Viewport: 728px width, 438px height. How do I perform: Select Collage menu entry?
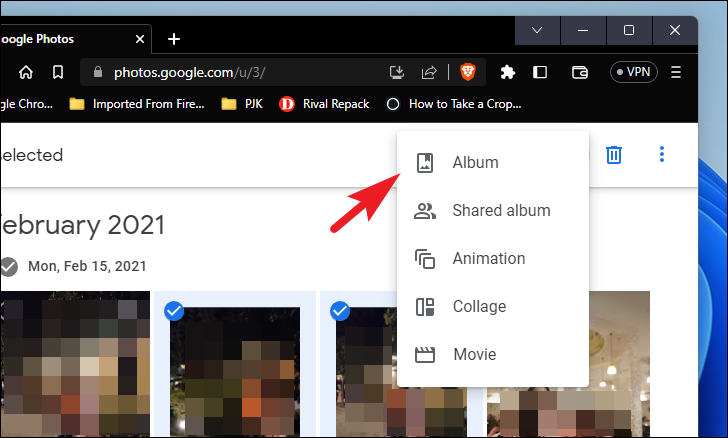[x=493, y=307]
